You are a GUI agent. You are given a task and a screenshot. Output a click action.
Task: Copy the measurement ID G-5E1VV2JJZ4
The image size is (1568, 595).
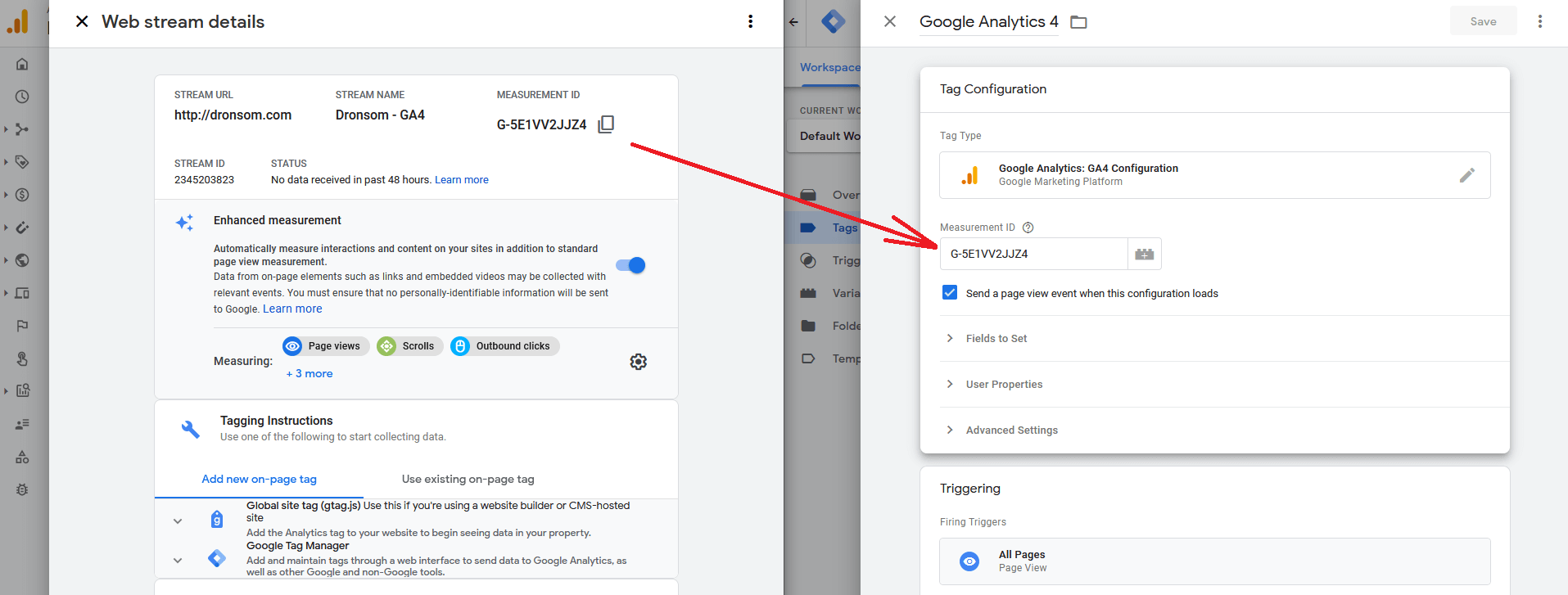pos(606,124)
